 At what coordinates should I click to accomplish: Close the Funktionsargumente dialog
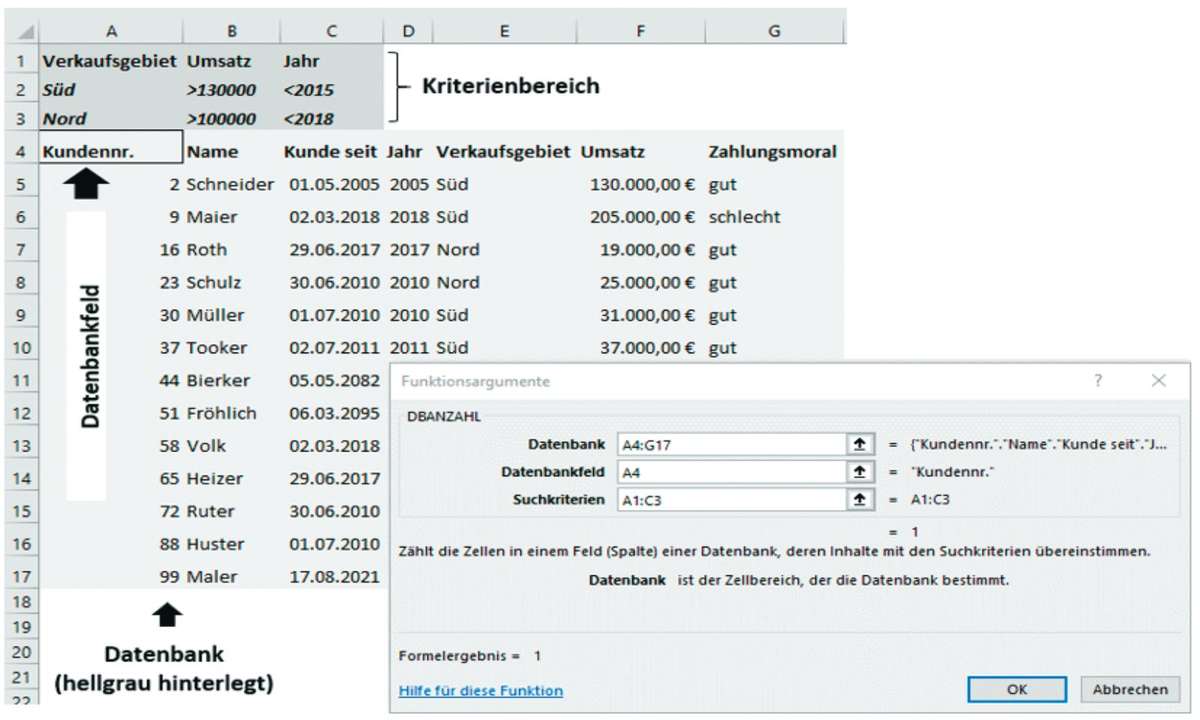(1158, 381)
